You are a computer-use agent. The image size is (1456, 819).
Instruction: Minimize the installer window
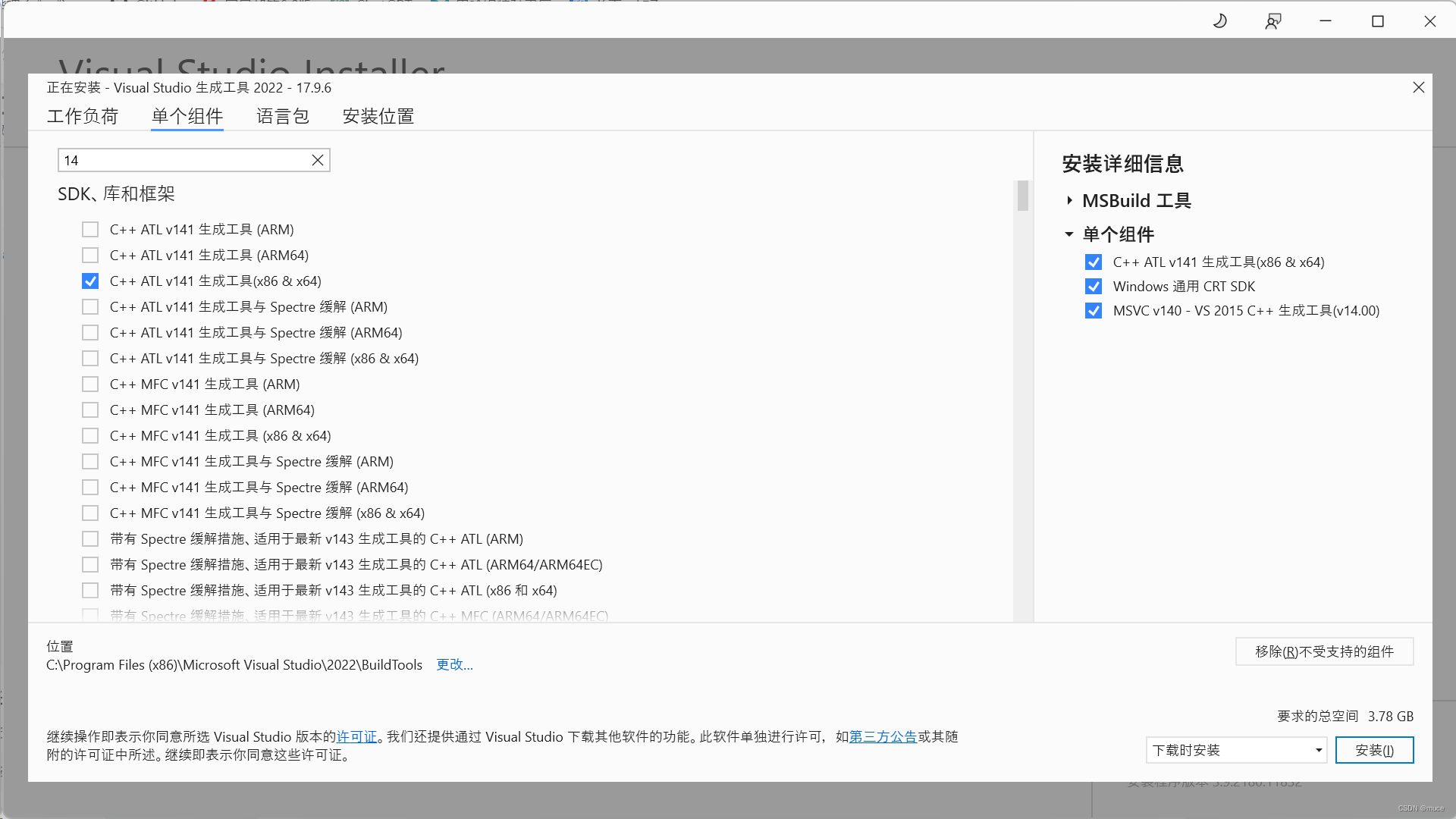[x=1326, y=21]
